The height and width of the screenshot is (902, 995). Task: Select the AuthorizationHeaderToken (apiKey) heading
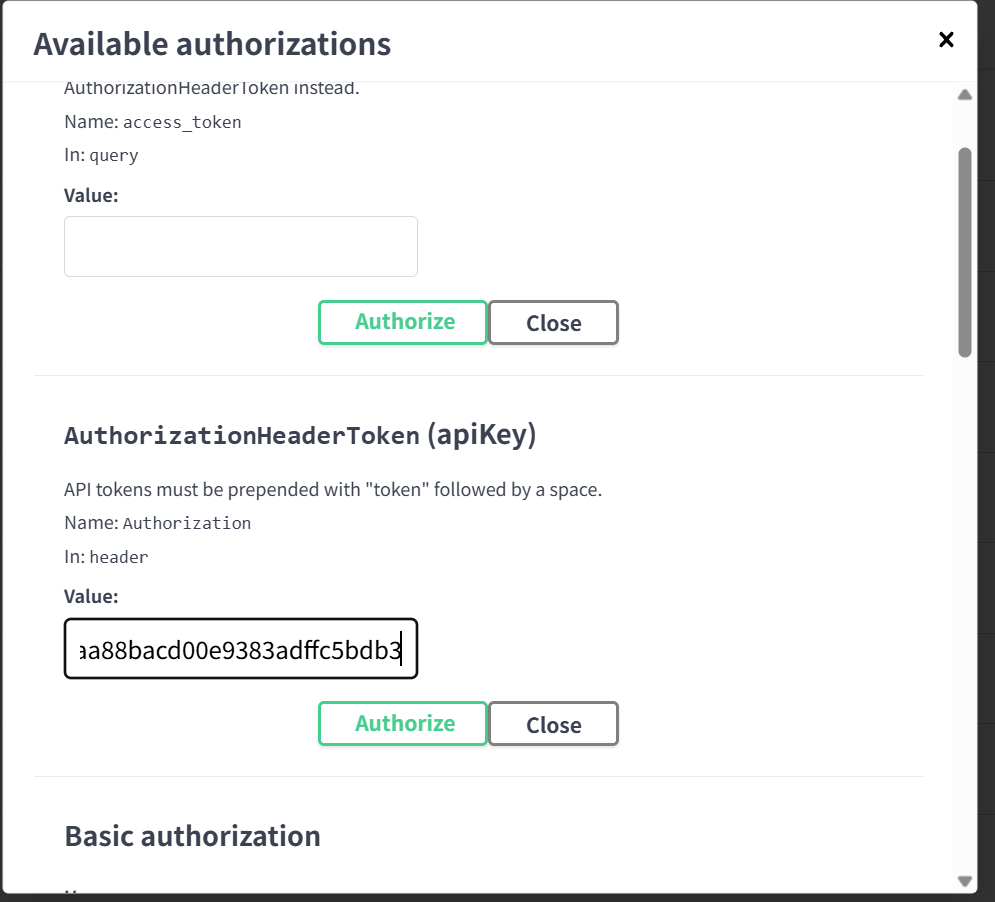[300, 436]
